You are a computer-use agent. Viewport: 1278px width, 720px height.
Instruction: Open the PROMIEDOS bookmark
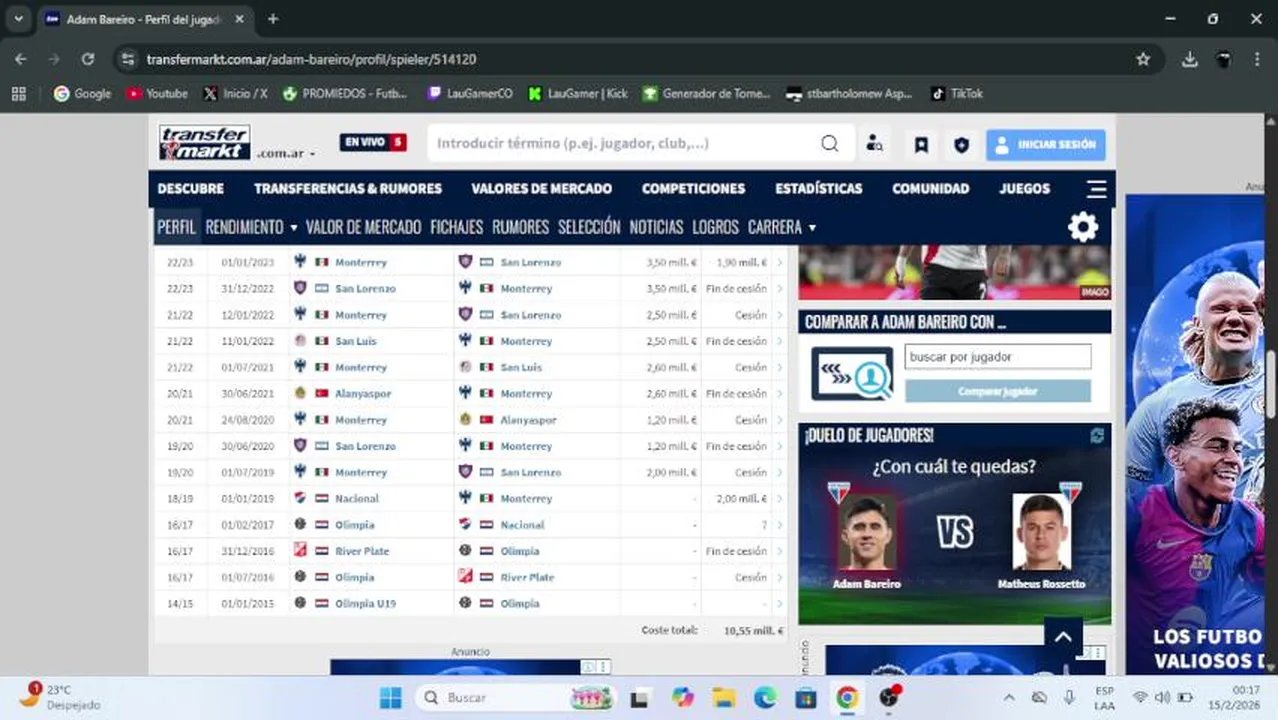click(345, 93)
